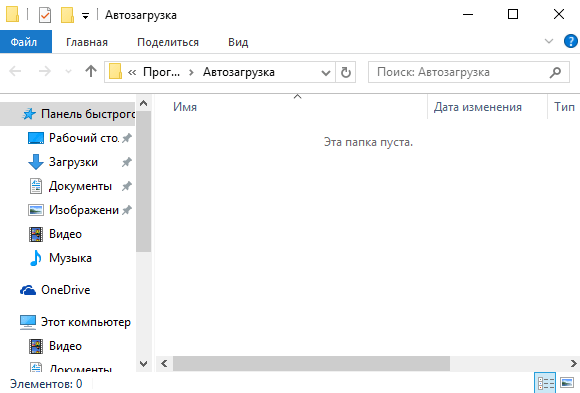This screenshot has width=580, height=393.
Task: Go forward using the right arrow
Action: 45,71
